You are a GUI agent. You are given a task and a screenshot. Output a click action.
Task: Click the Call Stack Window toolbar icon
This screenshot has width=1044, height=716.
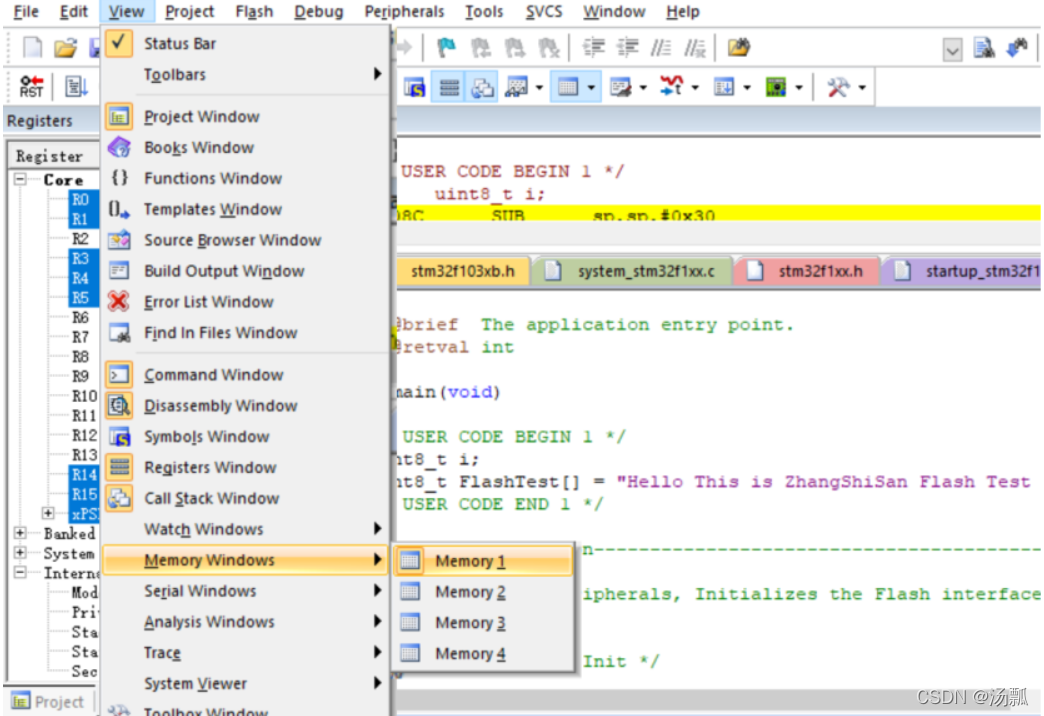pos(482,87)
